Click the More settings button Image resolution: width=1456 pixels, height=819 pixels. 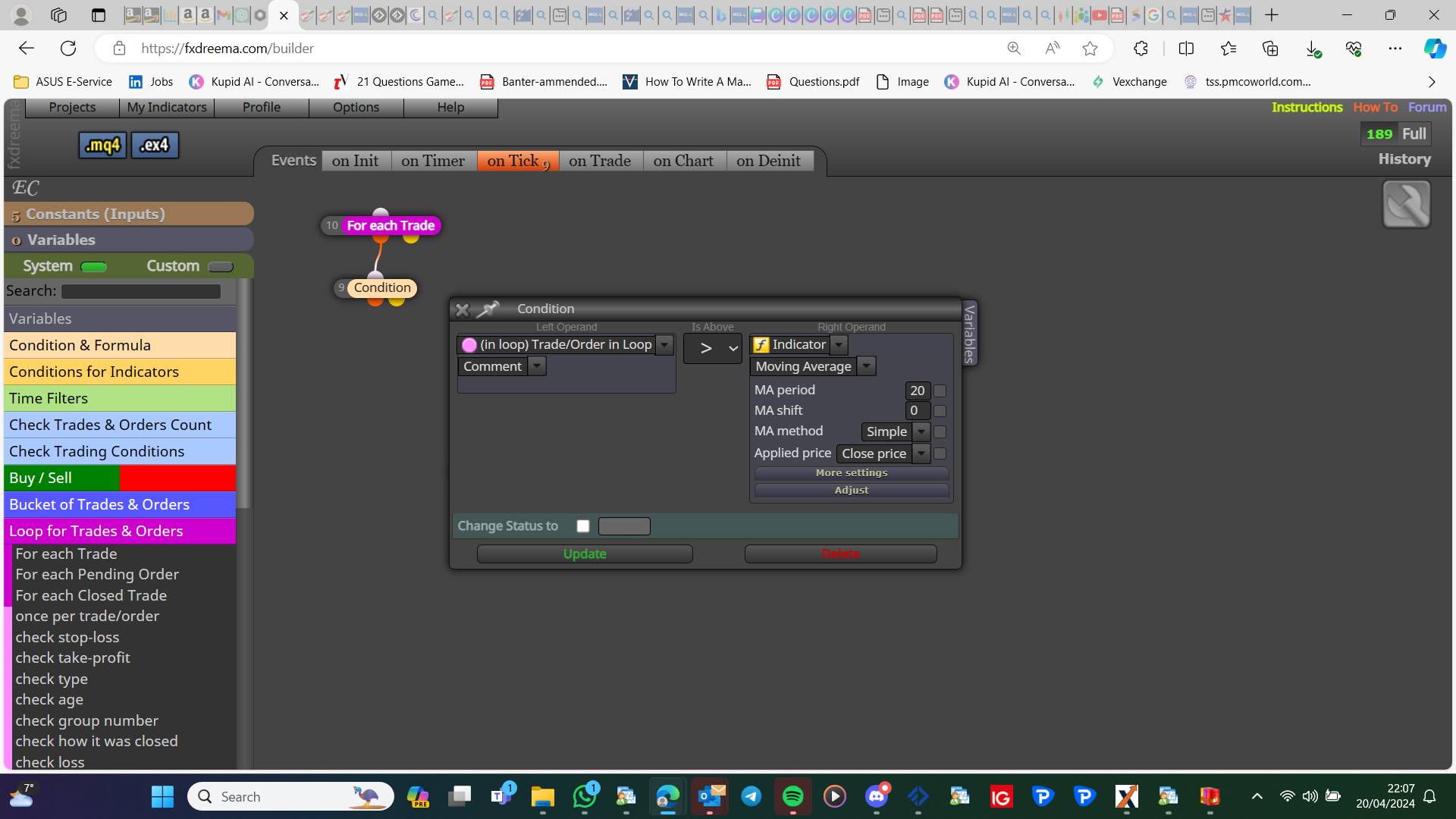(852, 473)
